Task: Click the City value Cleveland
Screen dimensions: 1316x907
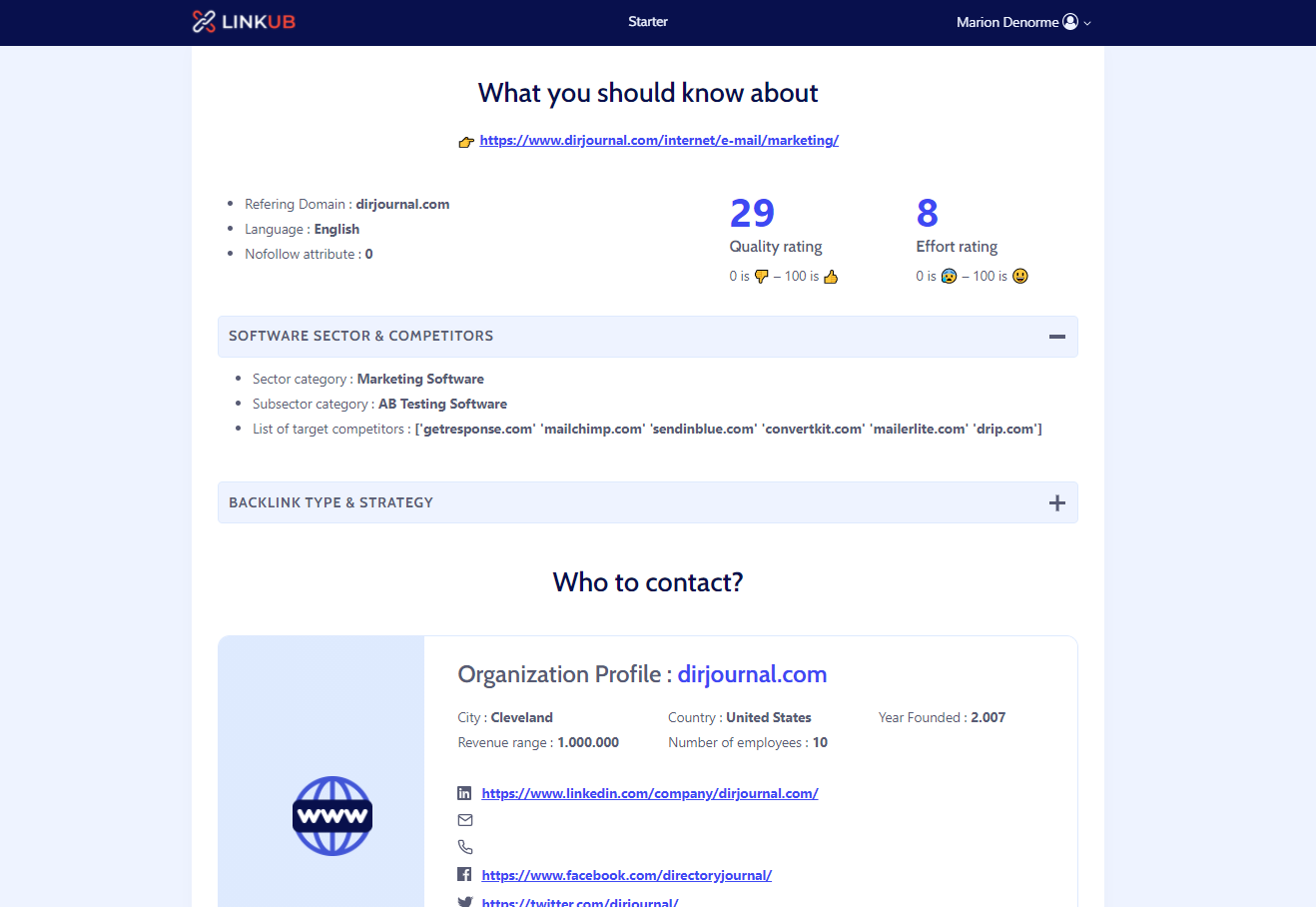Action: (521, 717)
